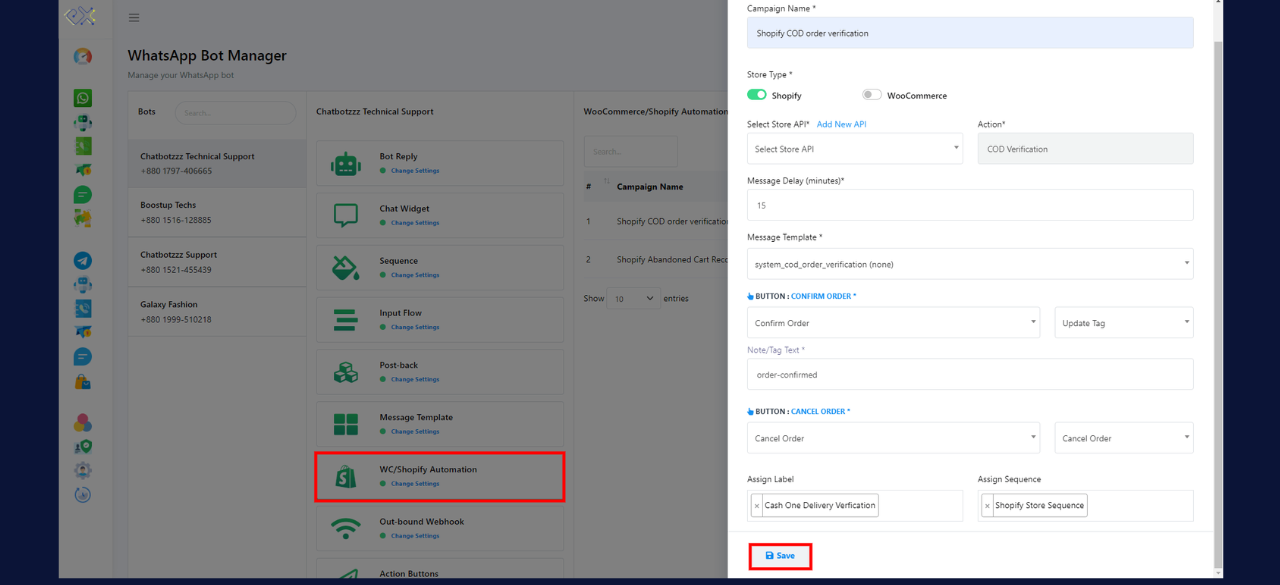Remove the Cash One Delivery Verfication label tag
Image resolution: width=1280 pixels, height=585 pixels.
(756, 506)
